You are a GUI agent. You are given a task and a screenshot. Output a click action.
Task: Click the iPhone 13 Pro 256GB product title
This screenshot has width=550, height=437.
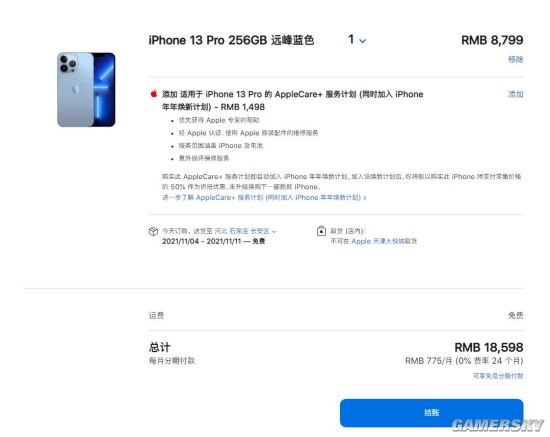[x=231, y=40]
